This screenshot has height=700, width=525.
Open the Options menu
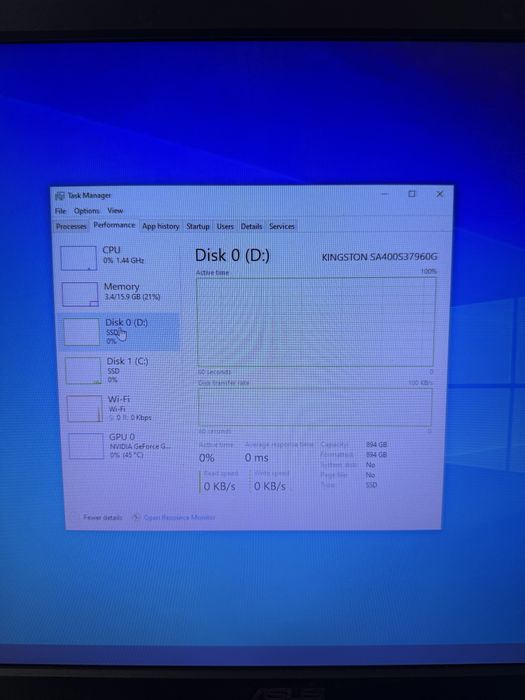[x=87, y=211]
